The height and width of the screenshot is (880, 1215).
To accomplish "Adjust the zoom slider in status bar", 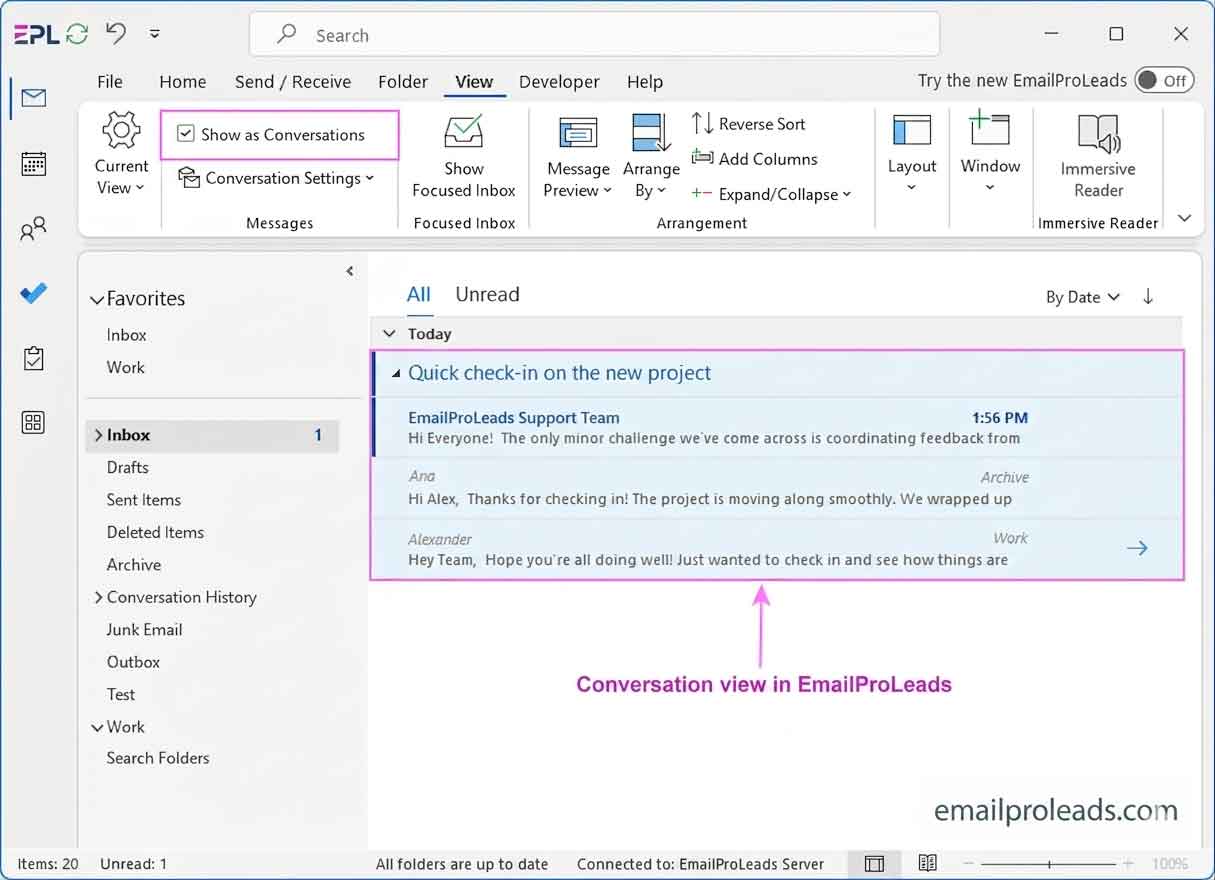I will (x=1048, y=863).
